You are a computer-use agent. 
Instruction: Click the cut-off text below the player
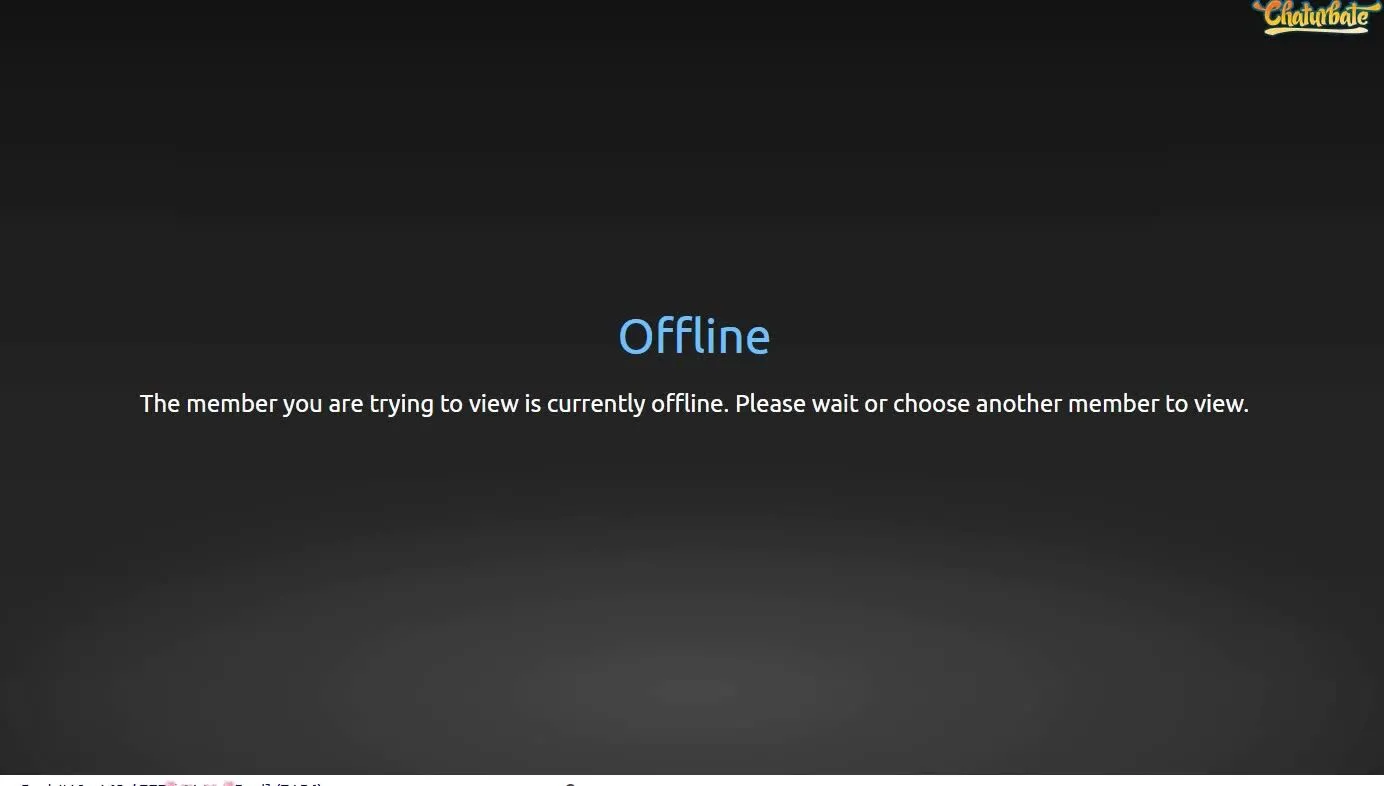coord(170,783)
